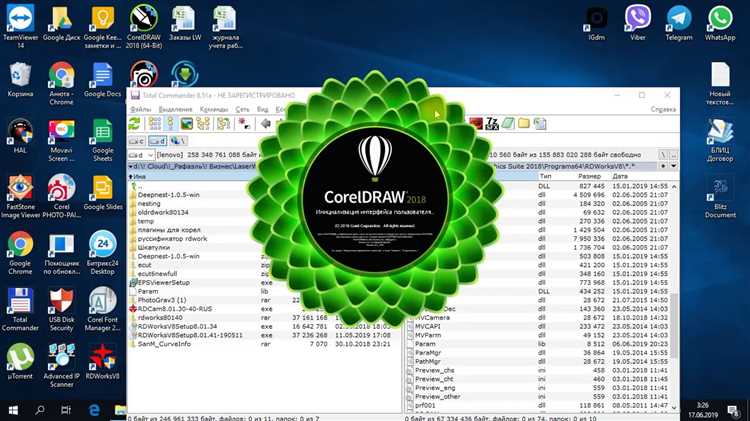Select RDCam8.01.30-40-RUS file
Screen dimensions: 750x421
tap(175, 309)
